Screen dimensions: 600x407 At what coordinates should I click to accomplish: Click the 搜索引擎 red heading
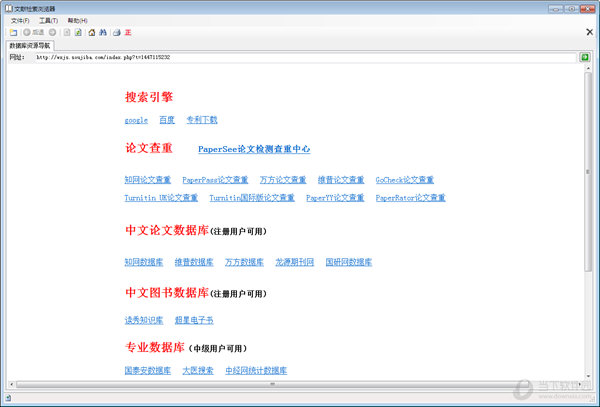pos(149,97)
